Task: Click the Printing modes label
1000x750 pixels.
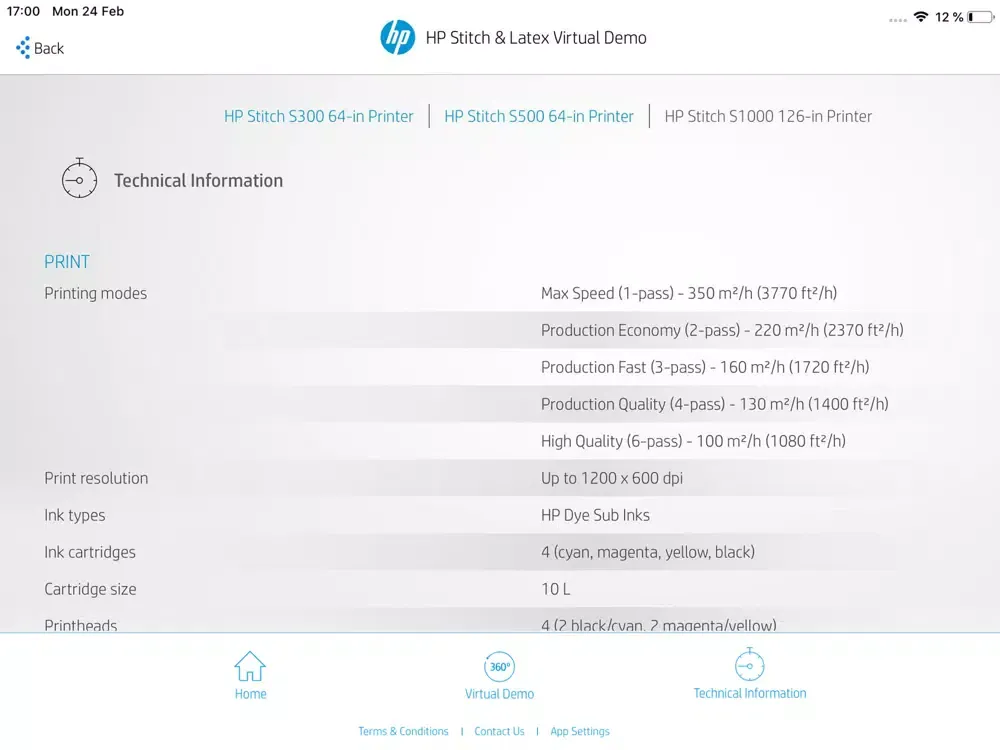Action: 96,293
